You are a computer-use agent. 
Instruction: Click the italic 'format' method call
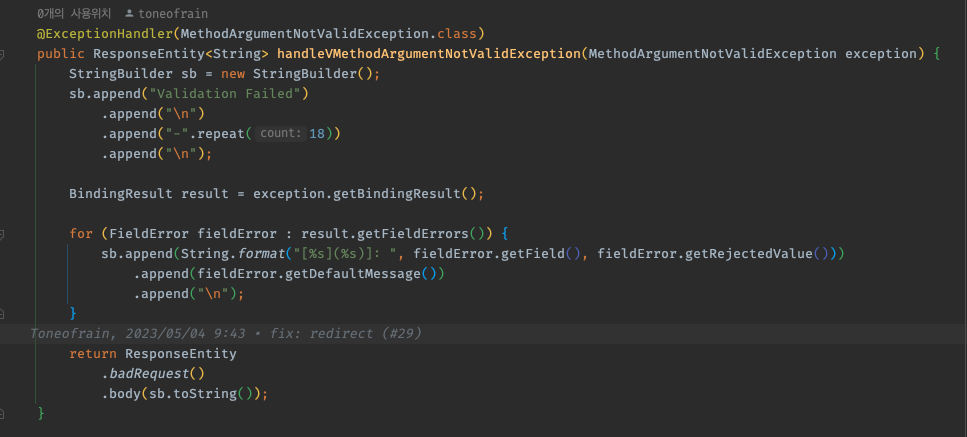[x=261, y=253]
